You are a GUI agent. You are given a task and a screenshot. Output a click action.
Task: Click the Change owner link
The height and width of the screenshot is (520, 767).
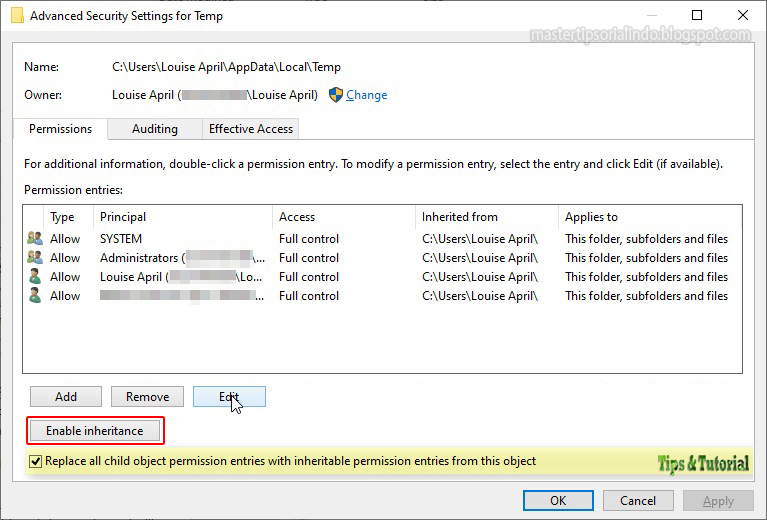point(366,95)
